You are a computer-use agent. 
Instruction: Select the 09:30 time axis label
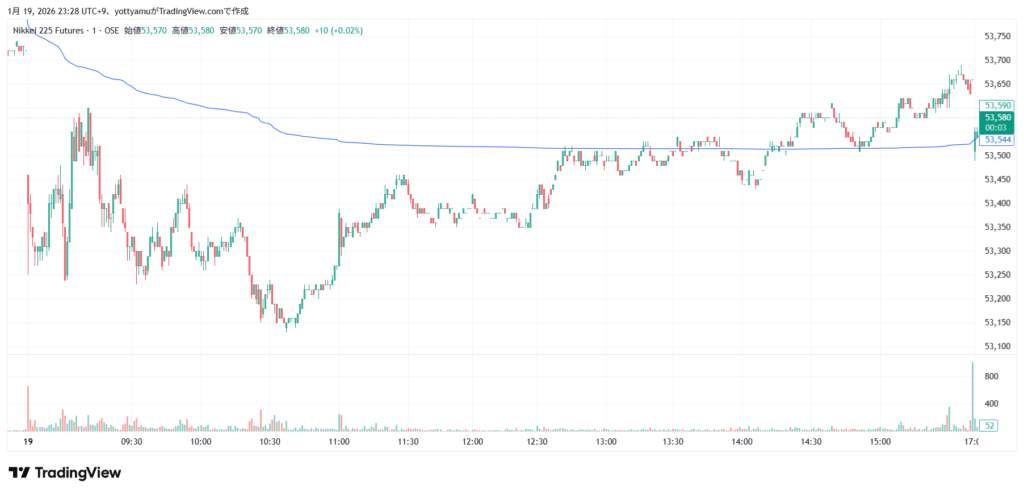(132, 441)
